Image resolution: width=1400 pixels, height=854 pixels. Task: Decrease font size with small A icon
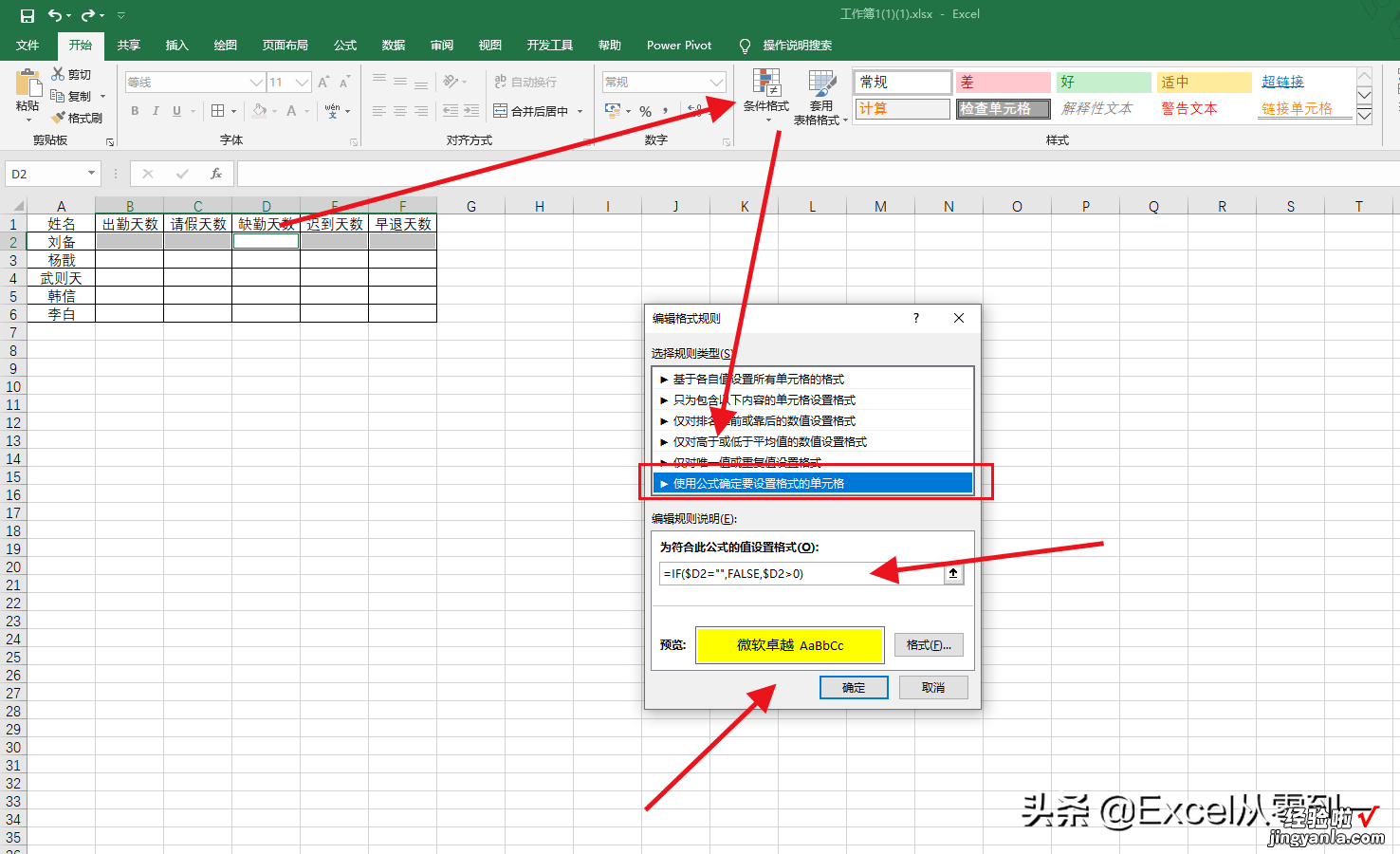[x=344, y=83]
